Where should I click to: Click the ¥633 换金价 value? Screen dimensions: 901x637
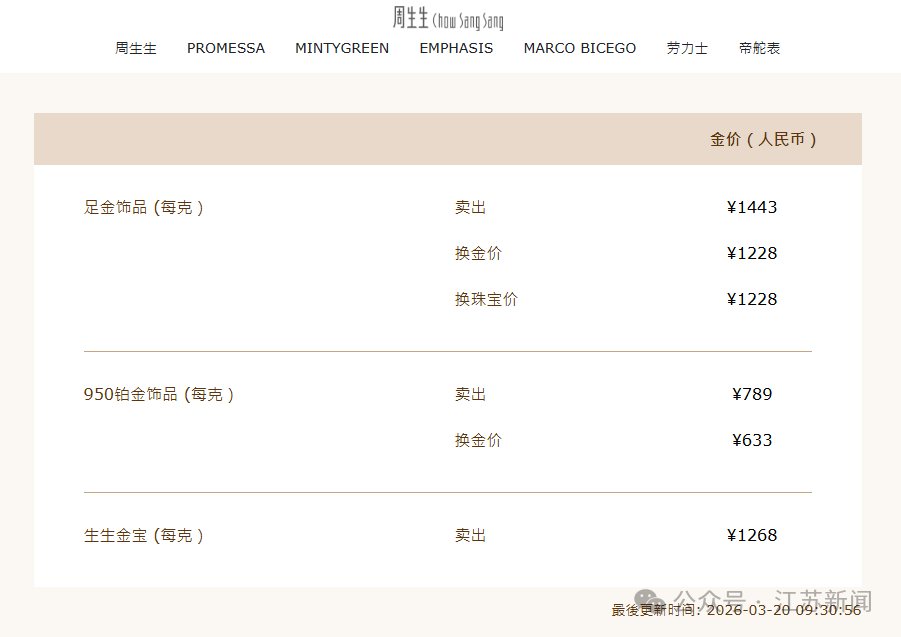(753, 440)
